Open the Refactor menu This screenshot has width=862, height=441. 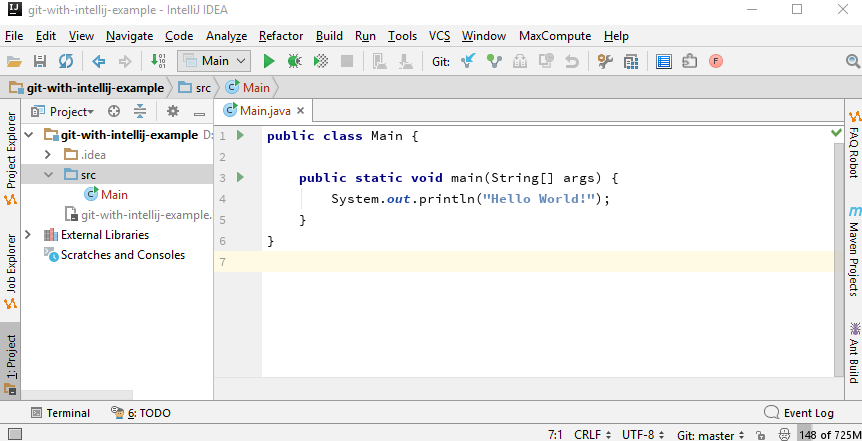pyautogui.click(x=280, y=36)
